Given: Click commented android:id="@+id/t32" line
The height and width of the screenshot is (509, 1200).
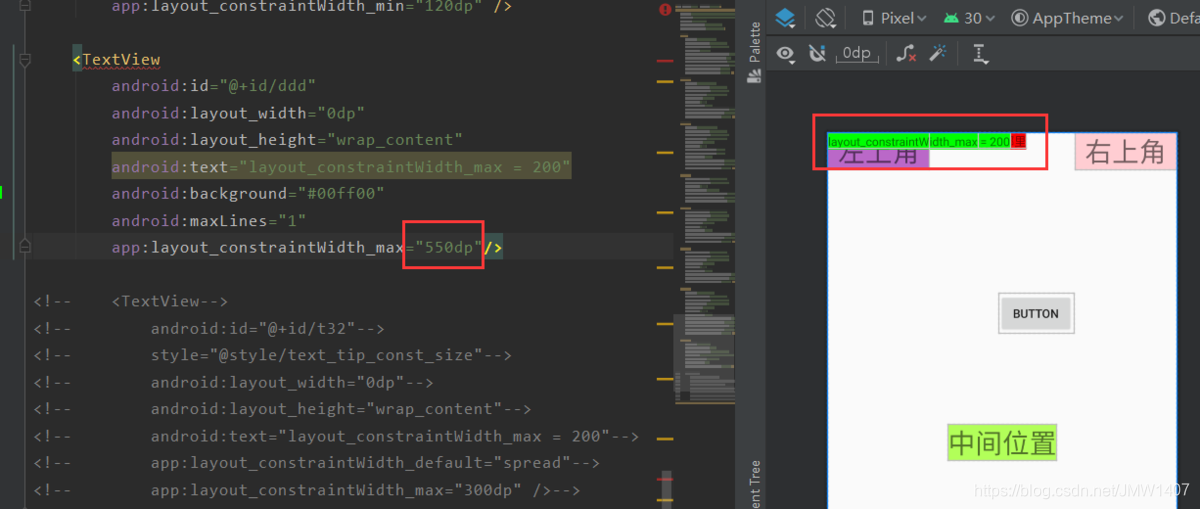Looking at the screenshot, I should coord(209,328).
